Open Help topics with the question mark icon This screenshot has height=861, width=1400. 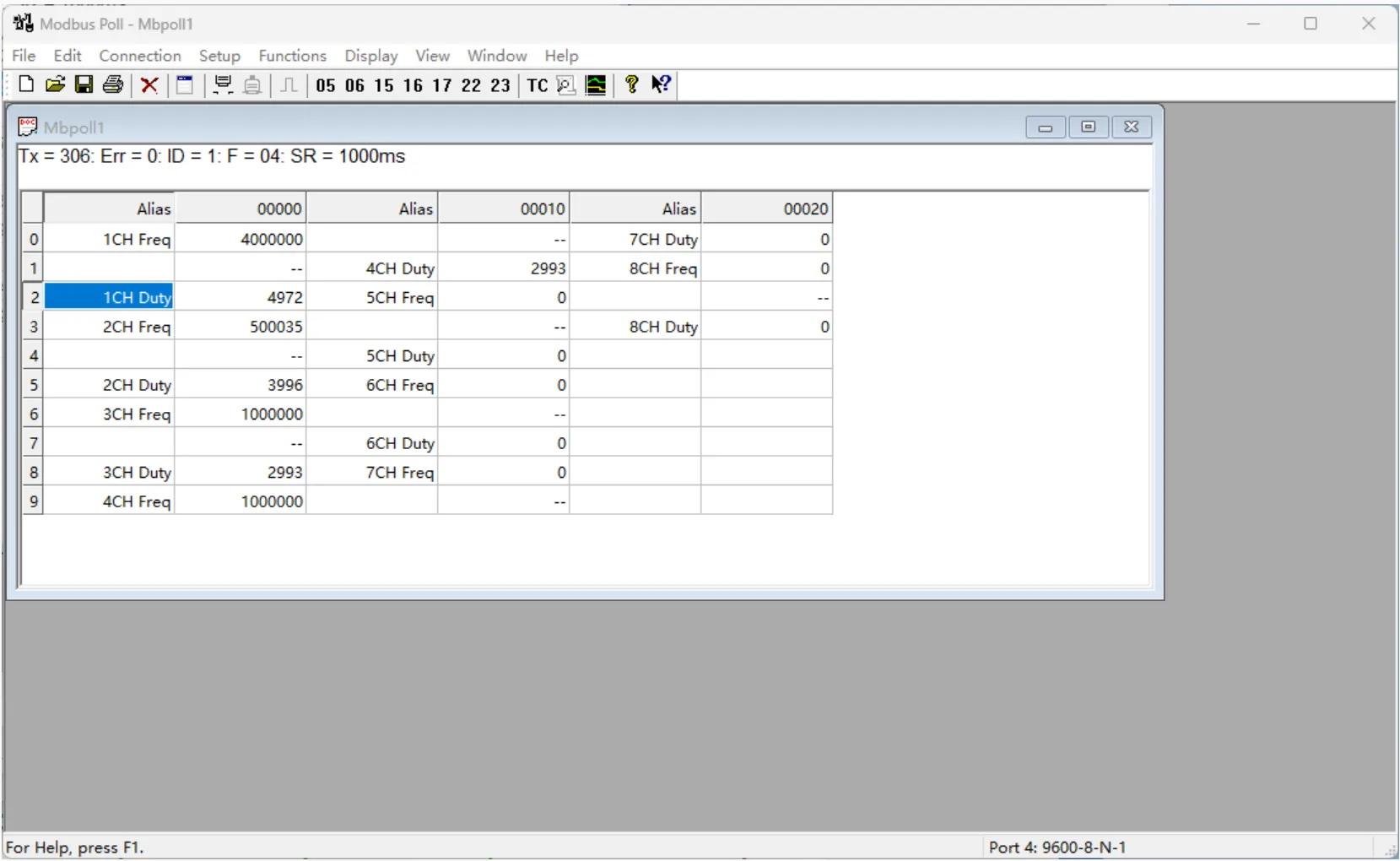pyautogui.click(x=630, y=84)
